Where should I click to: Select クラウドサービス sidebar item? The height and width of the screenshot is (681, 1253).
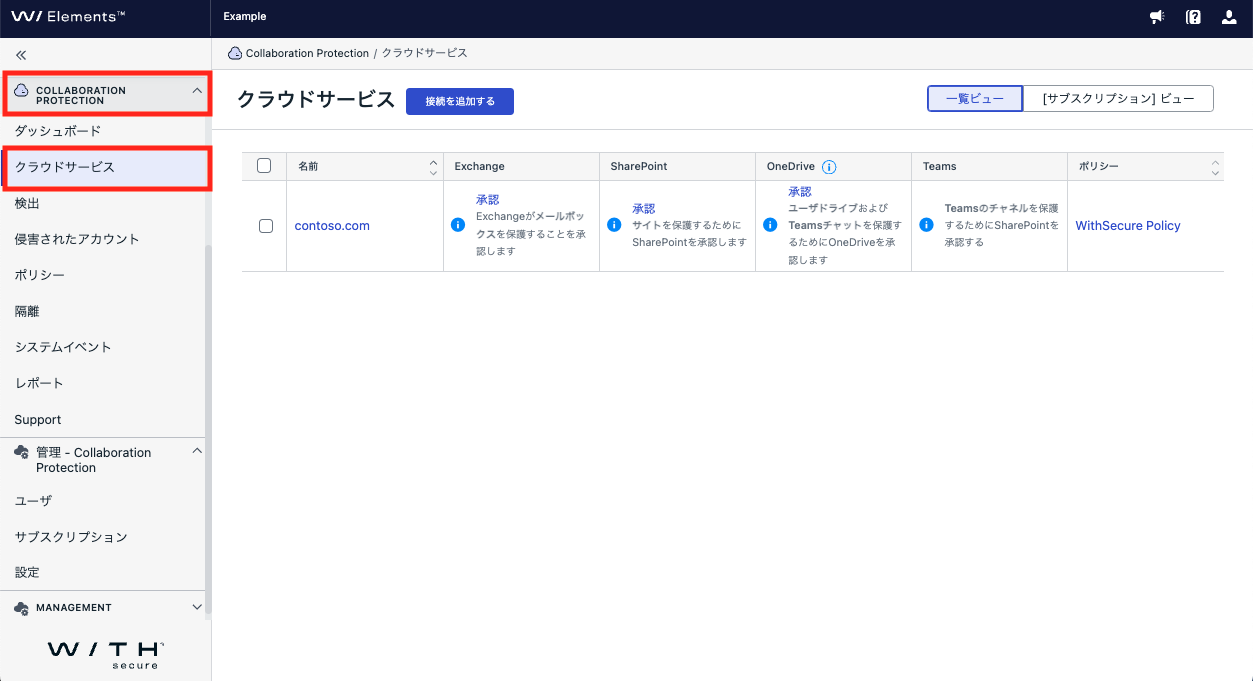[106, 167]
